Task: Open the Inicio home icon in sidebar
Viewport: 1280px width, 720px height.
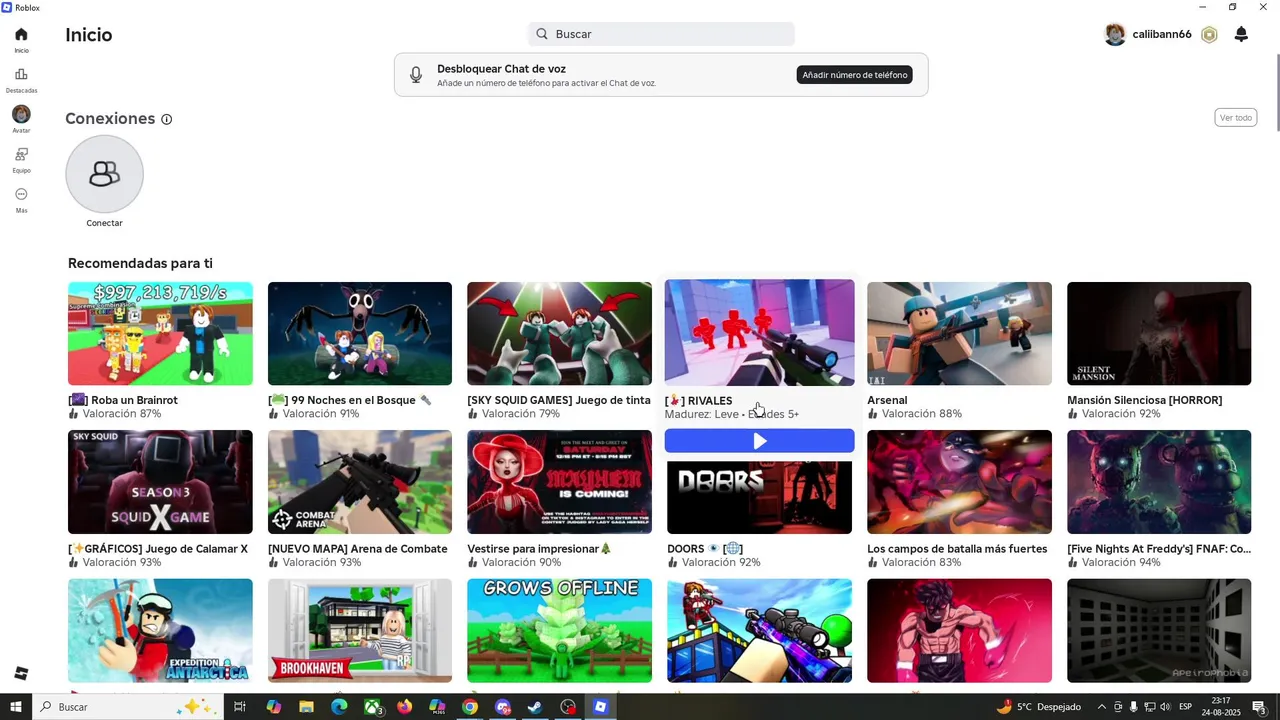Action: tap(21, 35)
